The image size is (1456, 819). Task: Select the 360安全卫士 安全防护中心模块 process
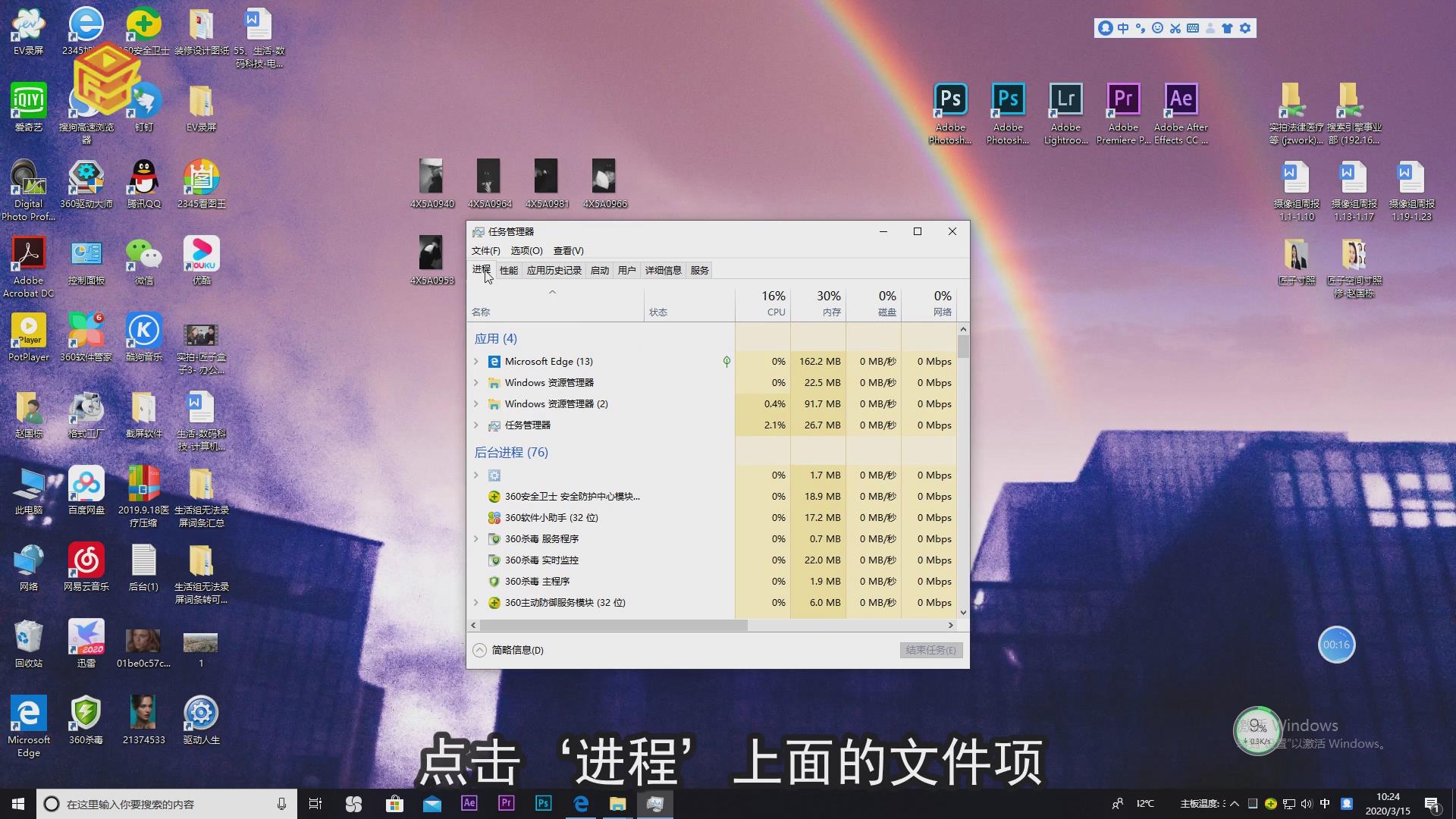click(713, 497)
